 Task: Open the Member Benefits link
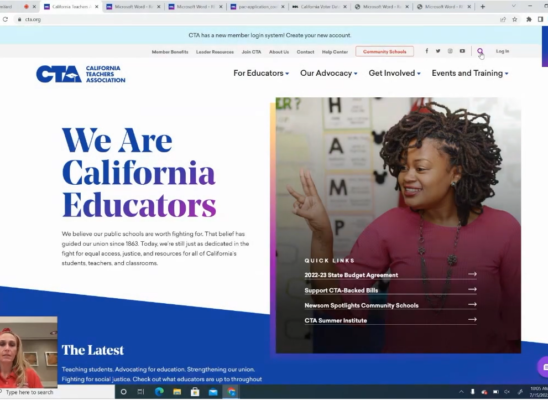pyautogui.click(x=170, y=52)
